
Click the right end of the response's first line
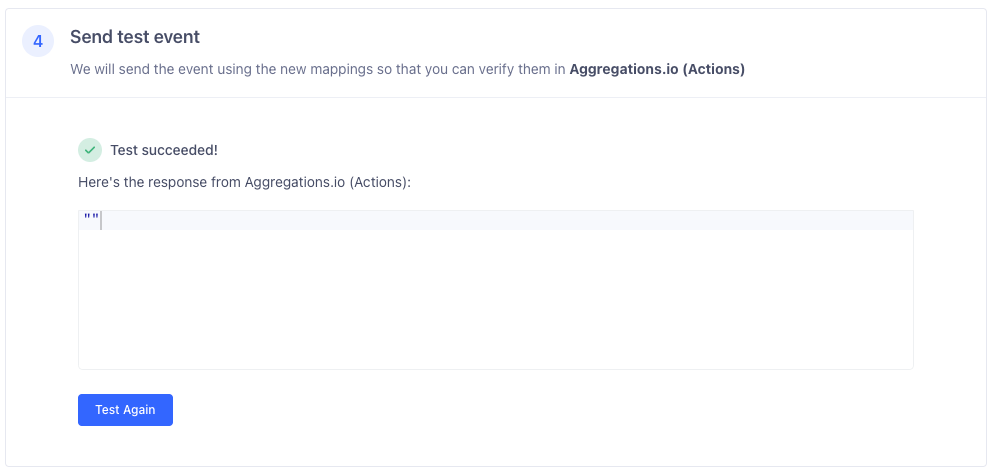click(900, 220)
